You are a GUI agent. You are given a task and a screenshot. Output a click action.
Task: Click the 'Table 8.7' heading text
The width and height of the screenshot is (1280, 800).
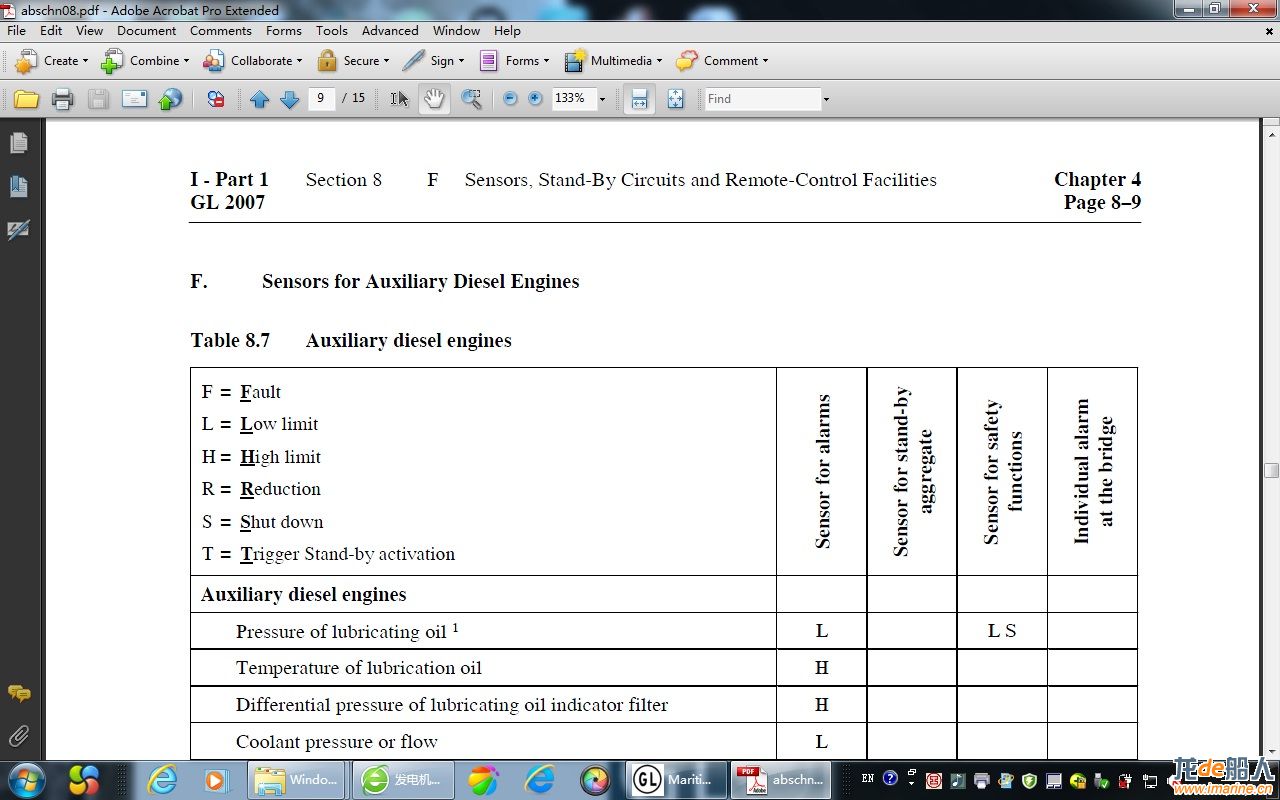pyautogui.click(x=230, y=340)
